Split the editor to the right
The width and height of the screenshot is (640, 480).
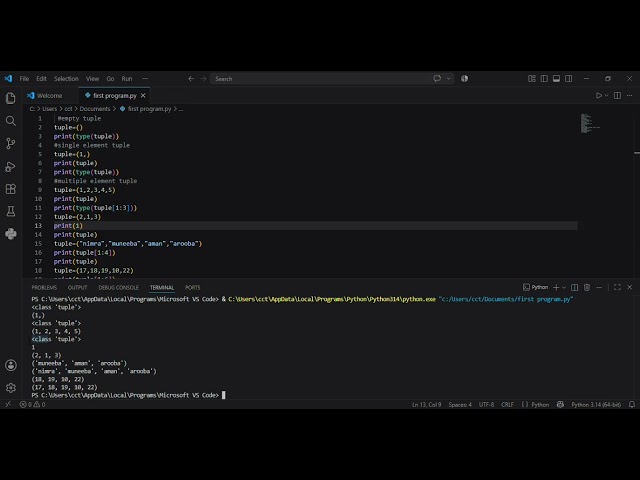617,96
